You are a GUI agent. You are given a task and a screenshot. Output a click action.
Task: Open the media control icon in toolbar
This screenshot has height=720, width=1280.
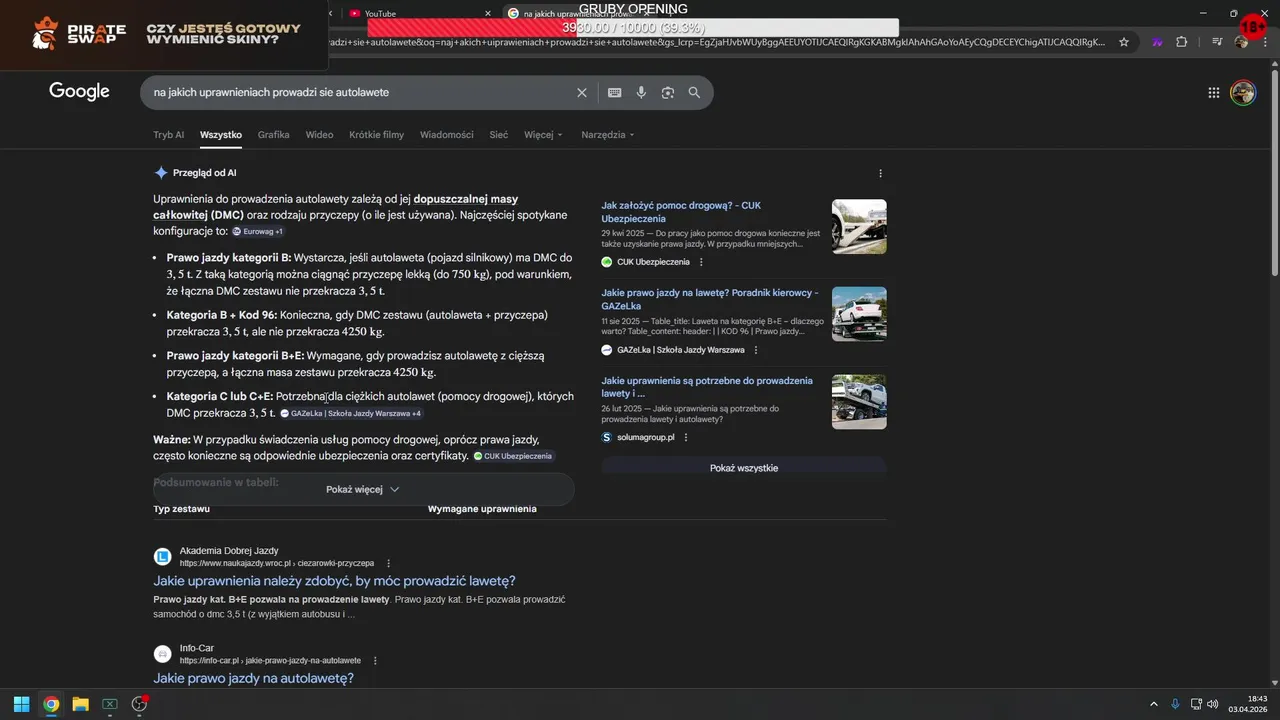coord(1216,42)
